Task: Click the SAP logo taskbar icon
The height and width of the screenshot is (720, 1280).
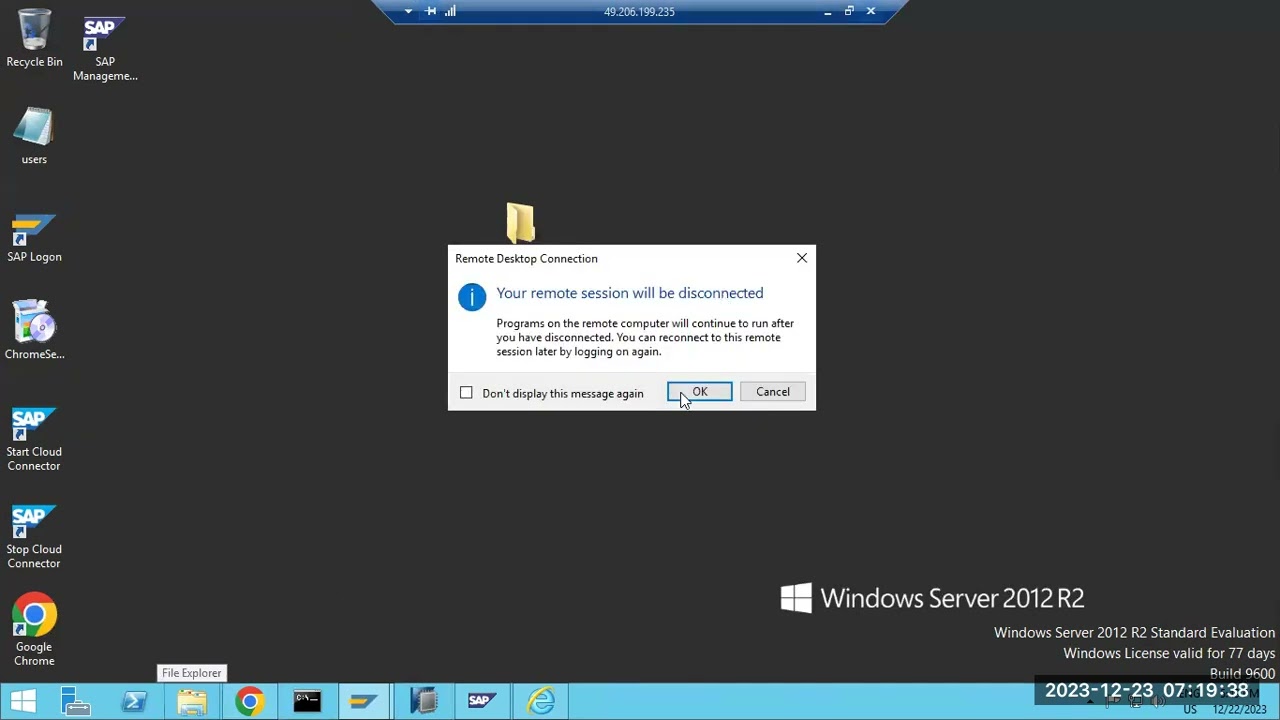Action: coord(482,701)
